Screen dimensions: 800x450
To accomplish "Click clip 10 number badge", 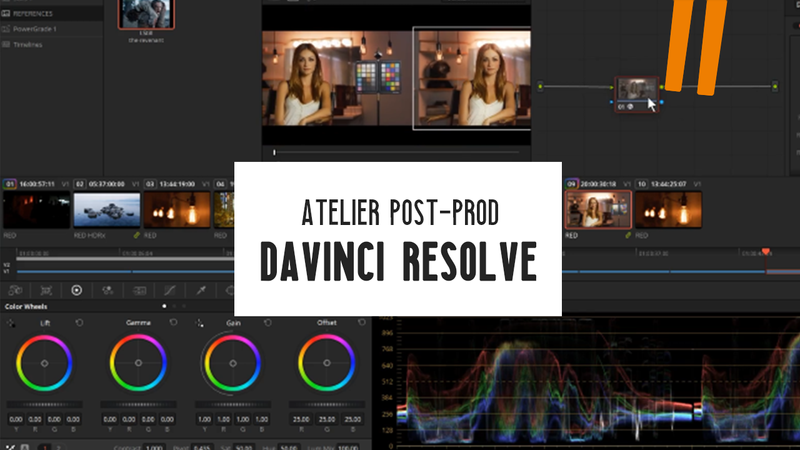I will point(642,184).
